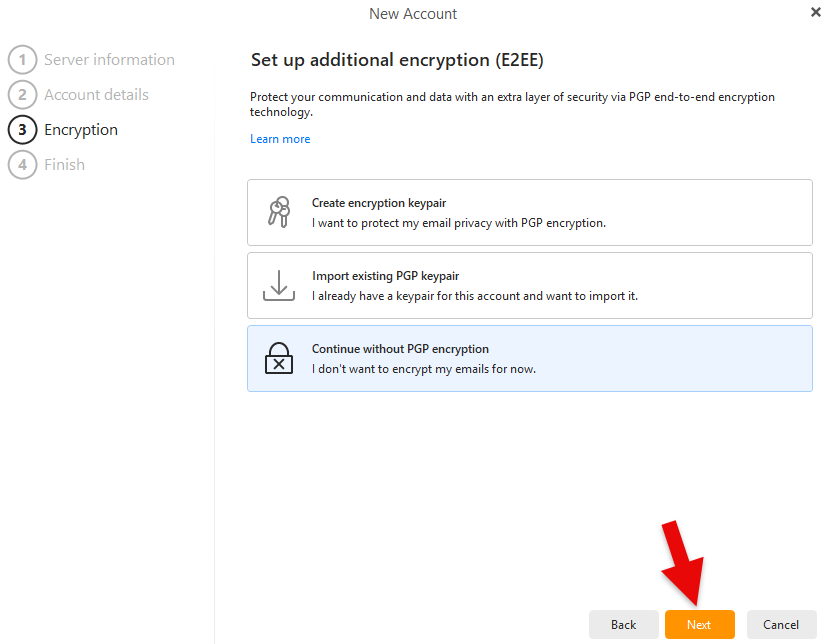Click the crossed padlock icon
The height and width of the screenshot is (644, 826).
pyautogui.click(x=279, y=358)
